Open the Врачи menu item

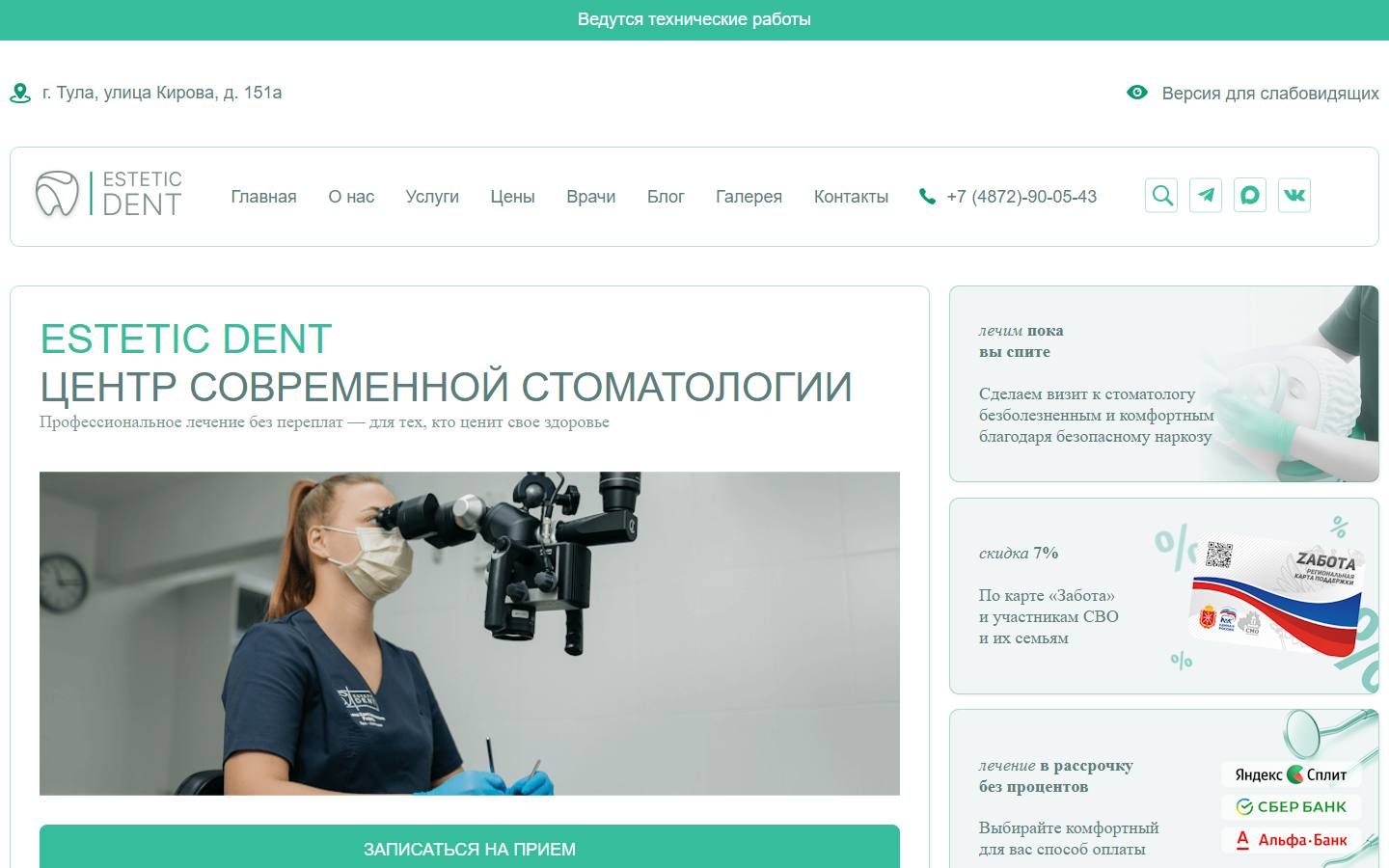pyautogui.click(x=591, y=197)
